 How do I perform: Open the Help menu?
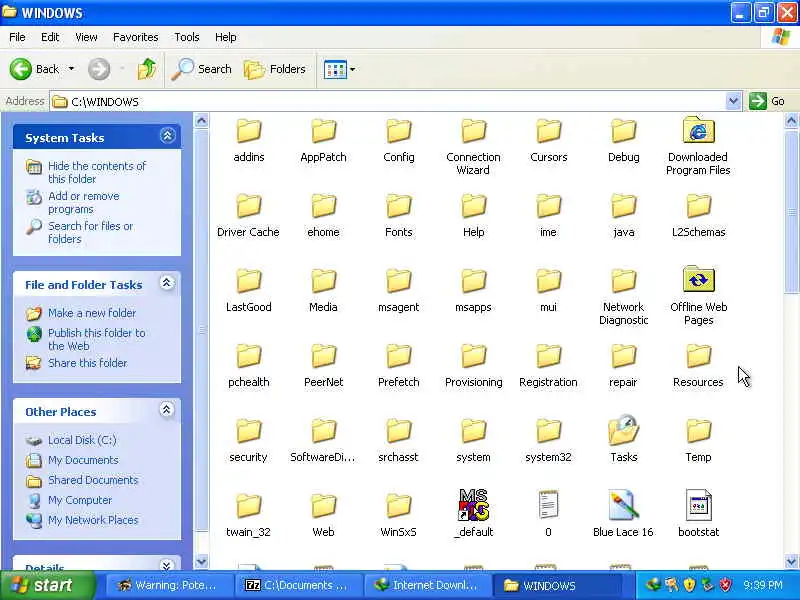point(226,37)
